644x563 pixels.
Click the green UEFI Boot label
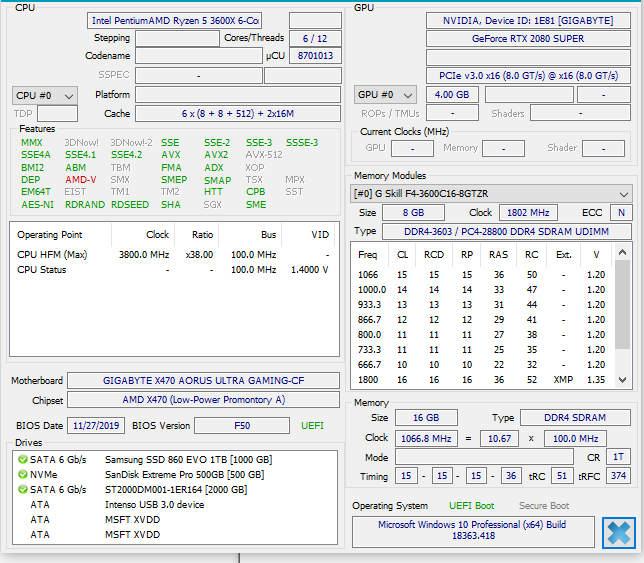pyautogui.click(x=472, y=506)
